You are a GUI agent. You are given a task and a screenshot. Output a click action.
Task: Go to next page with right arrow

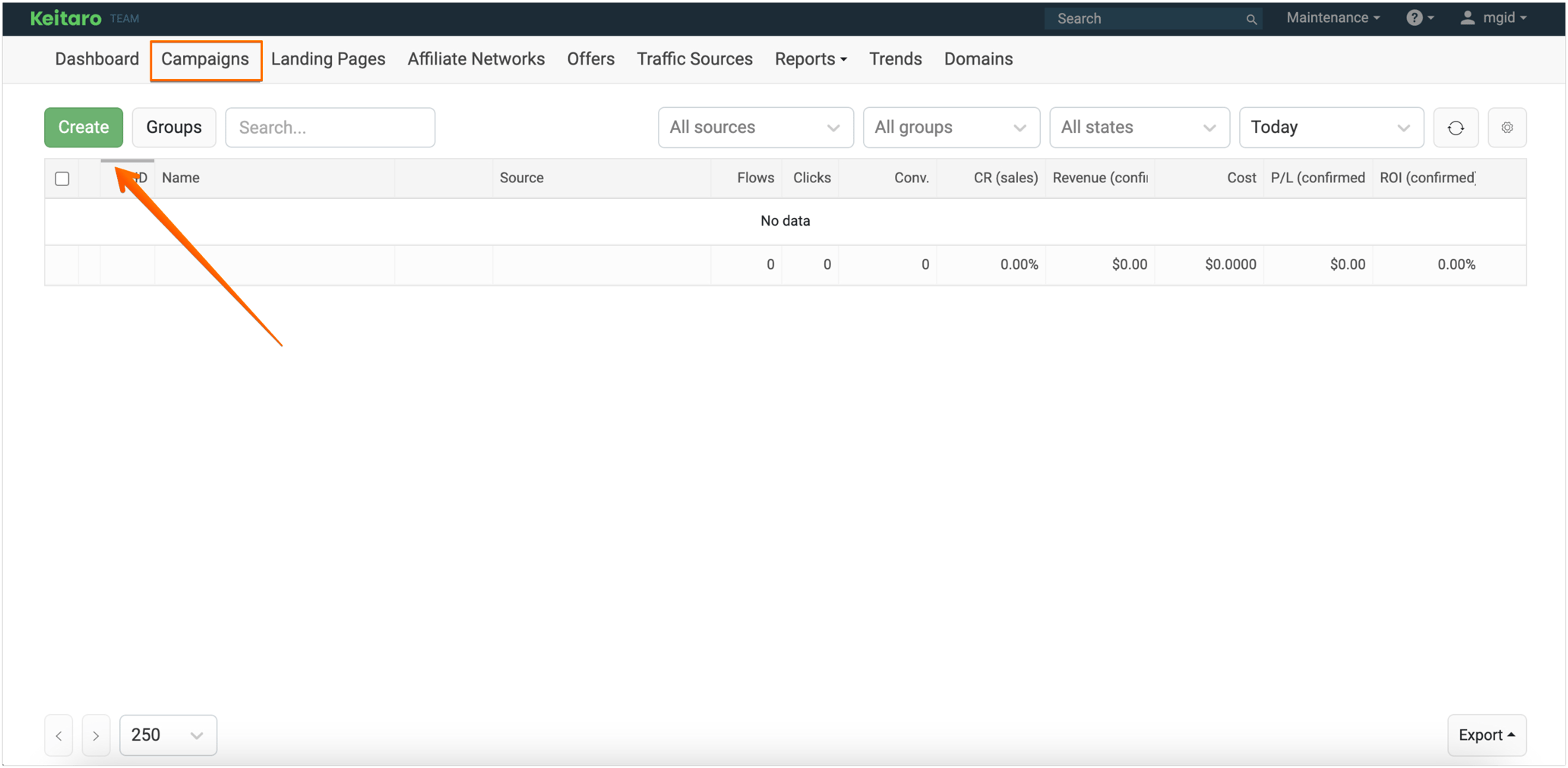coord(96,735)
